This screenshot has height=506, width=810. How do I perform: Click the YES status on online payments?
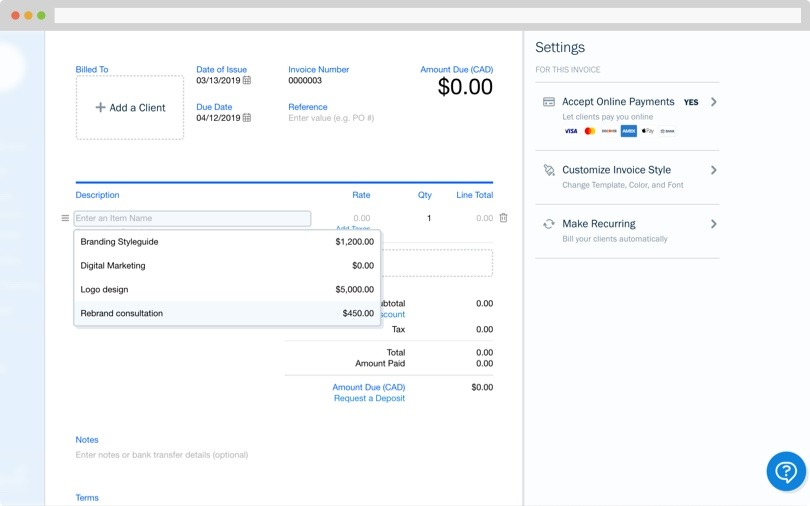[x=691, y=102]
